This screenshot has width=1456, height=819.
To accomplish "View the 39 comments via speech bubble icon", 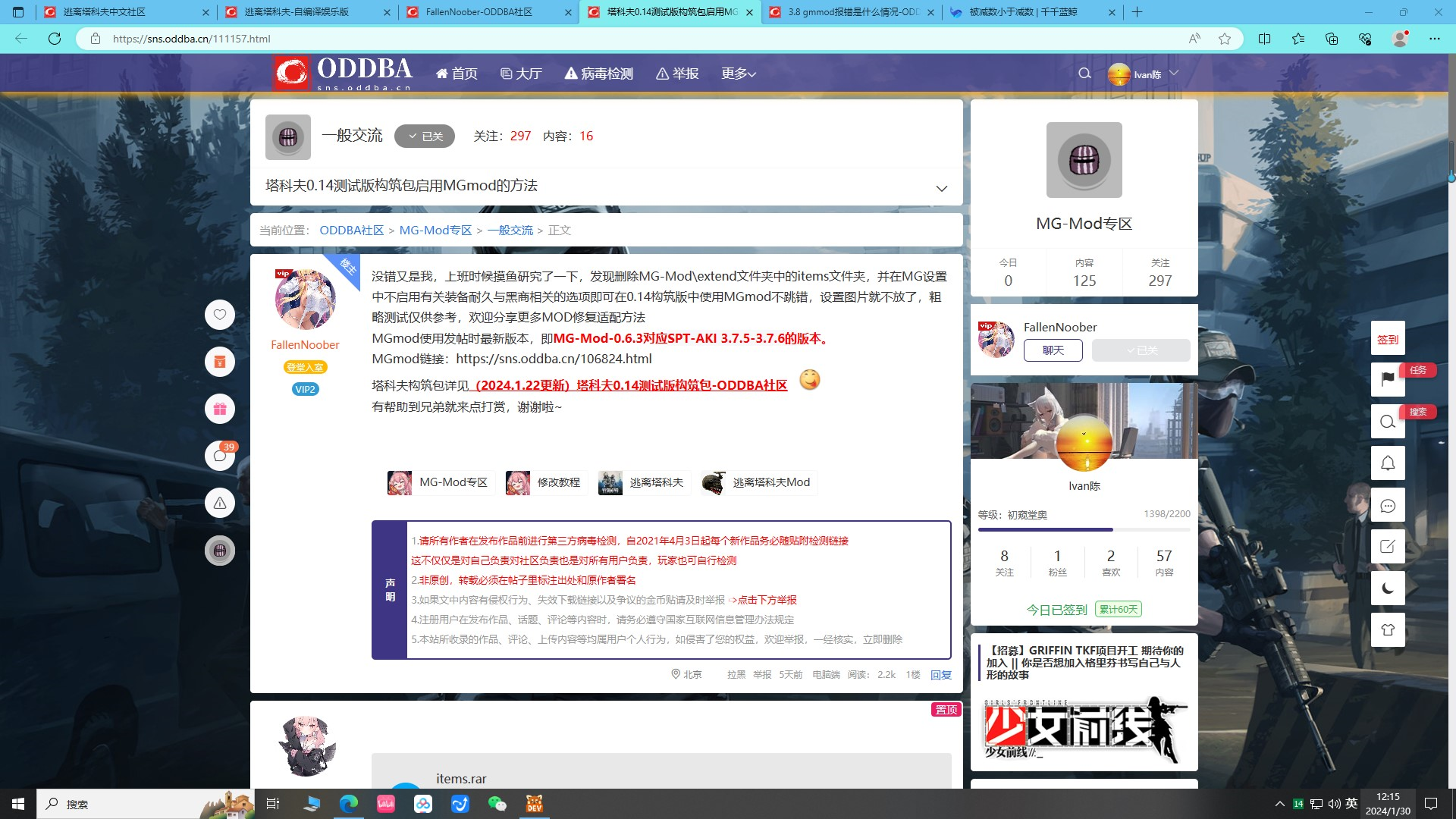I will 220,455.
